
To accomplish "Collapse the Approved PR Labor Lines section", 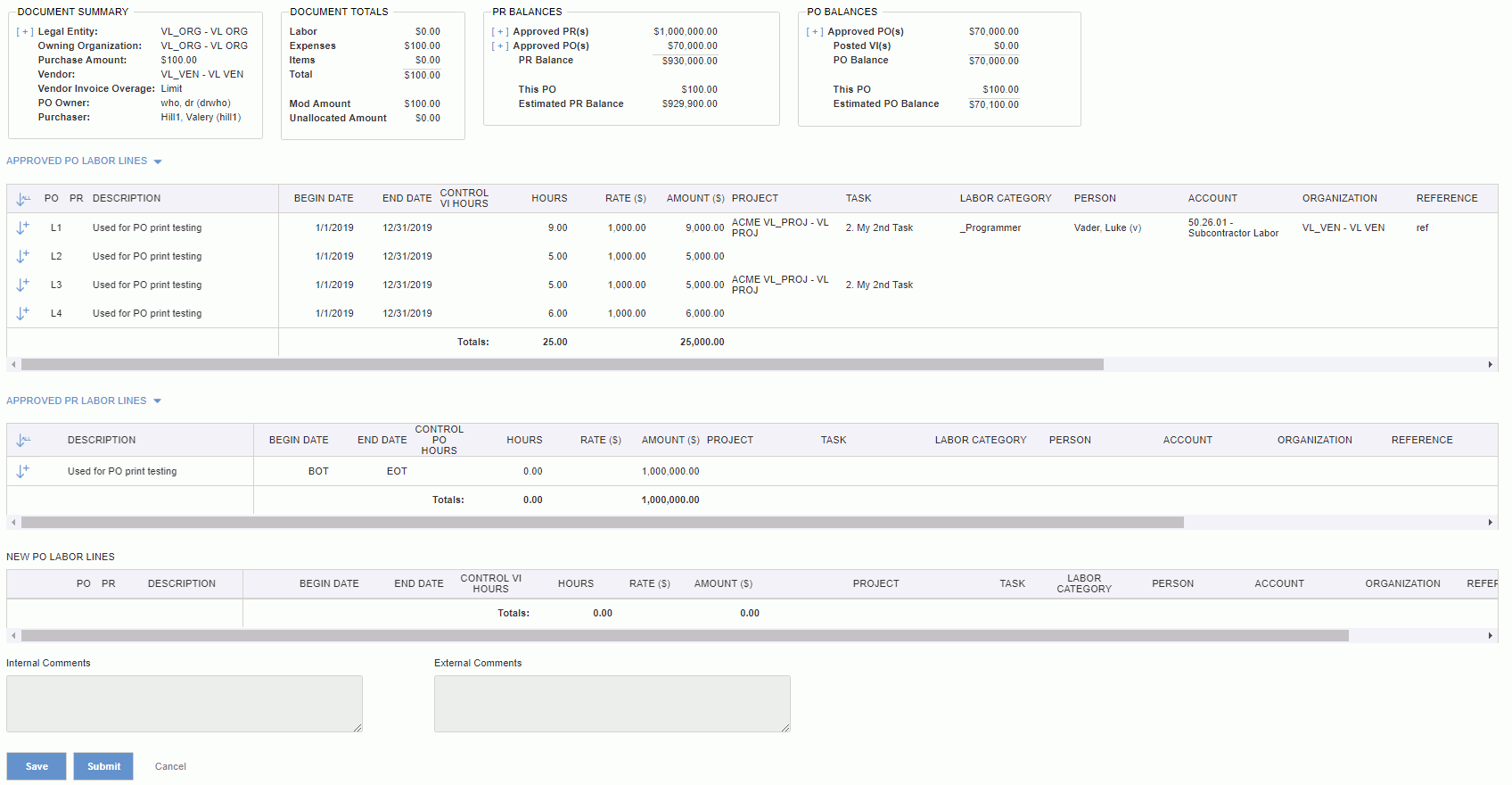I will (x=157, y=401).
